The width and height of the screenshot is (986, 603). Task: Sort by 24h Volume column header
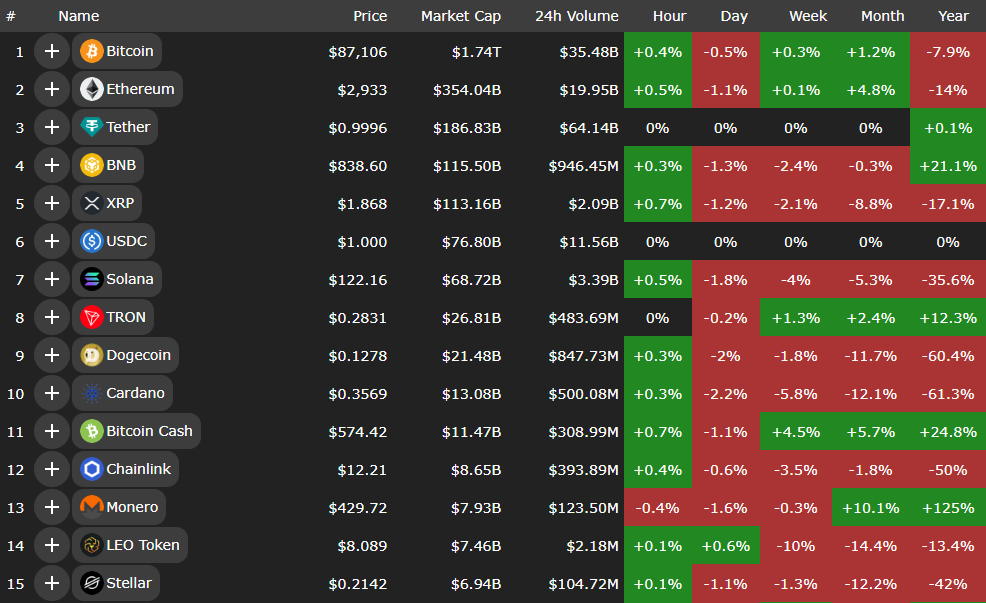[x=576, y=16]
